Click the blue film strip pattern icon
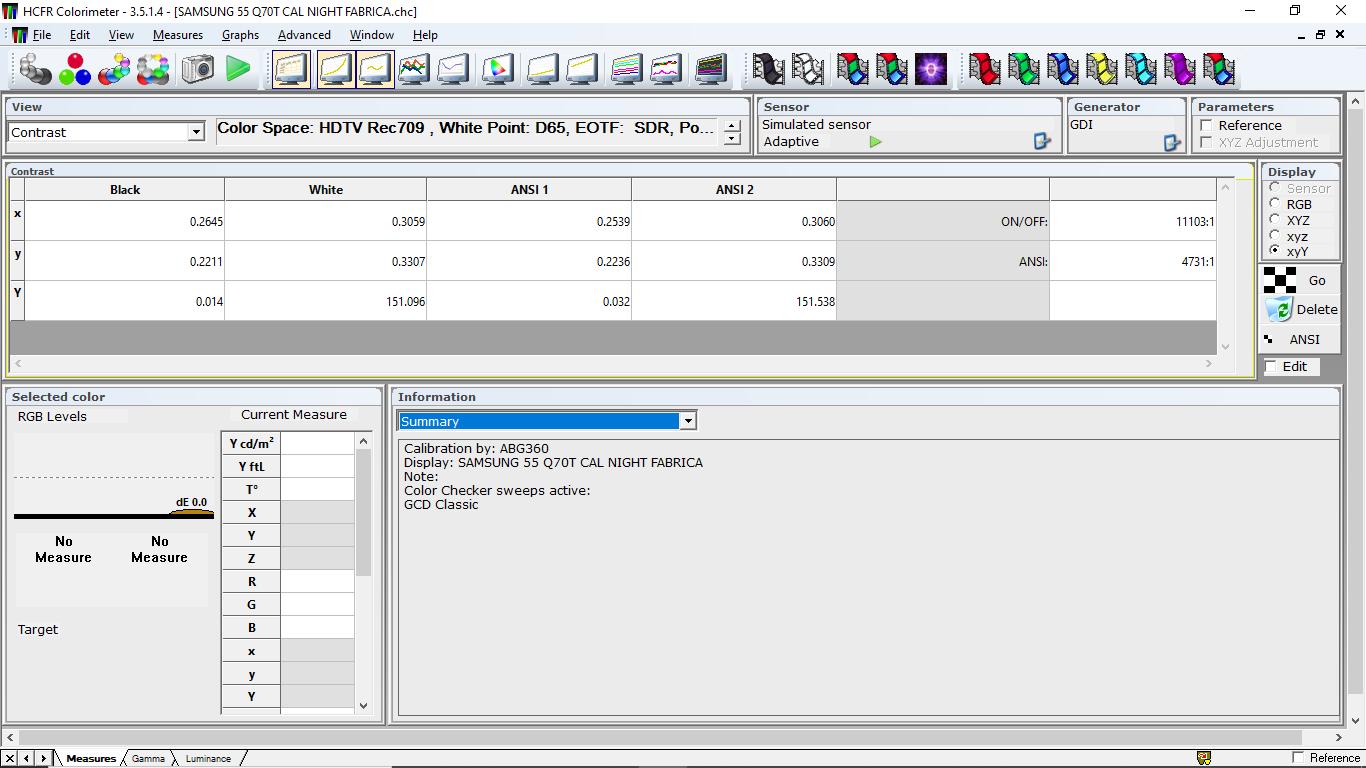The height and width of the screenshot is (768, 1366). click(x=1063, y=69)
